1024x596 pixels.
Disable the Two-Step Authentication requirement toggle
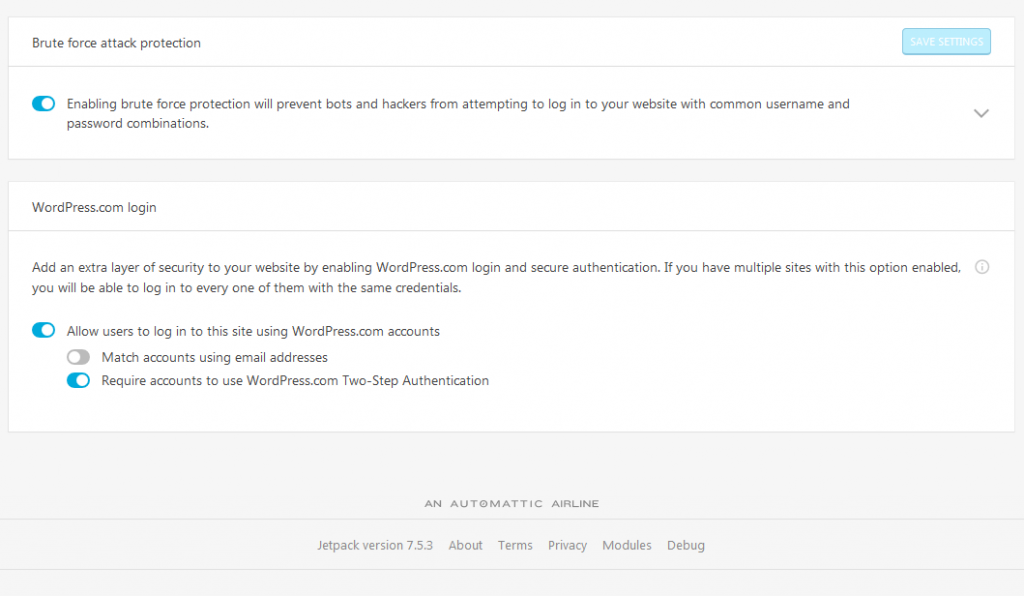pyautogui.click(x=79, y=380)
